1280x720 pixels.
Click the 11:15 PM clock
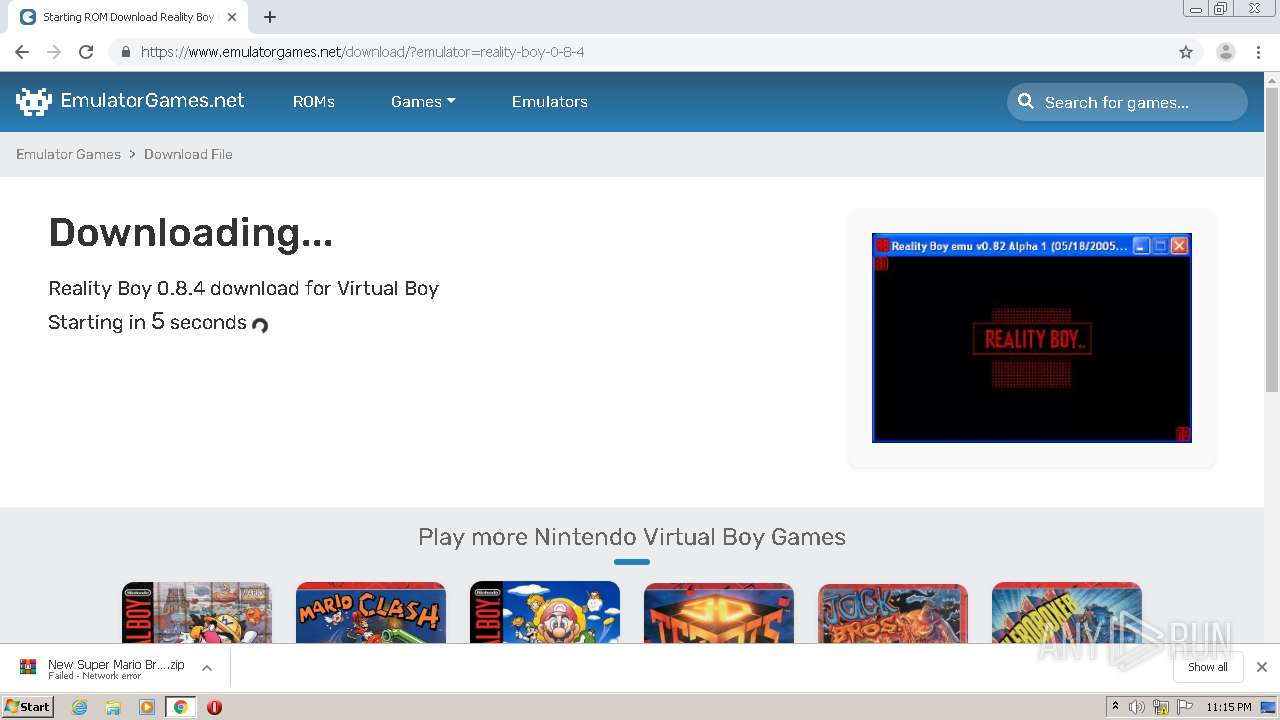[1229, 707]
